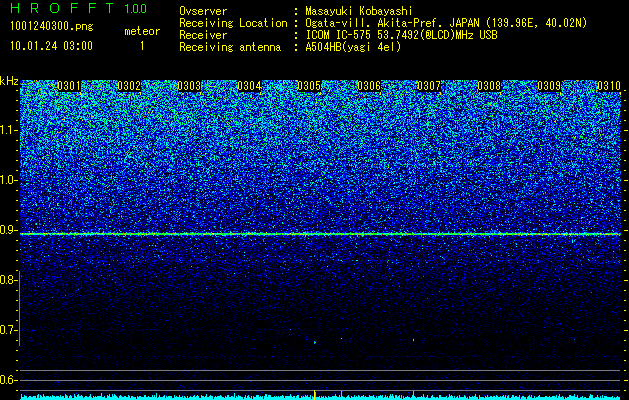This screenshot has height=400, width=629.
Task: Click the ICOM IC-575 receiver text
Action: click(401, 35)
